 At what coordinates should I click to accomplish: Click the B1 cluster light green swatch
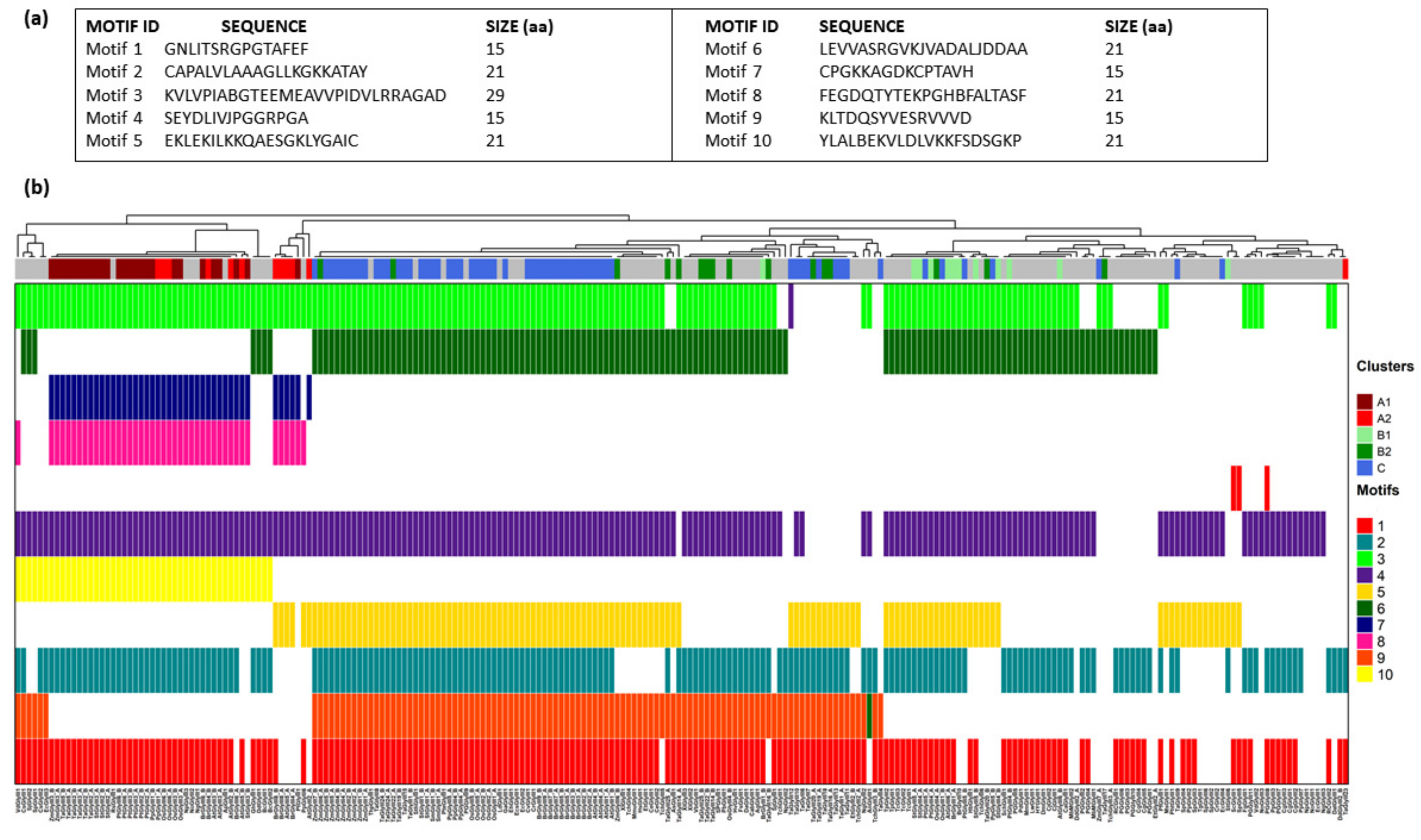pos(1365,435)
